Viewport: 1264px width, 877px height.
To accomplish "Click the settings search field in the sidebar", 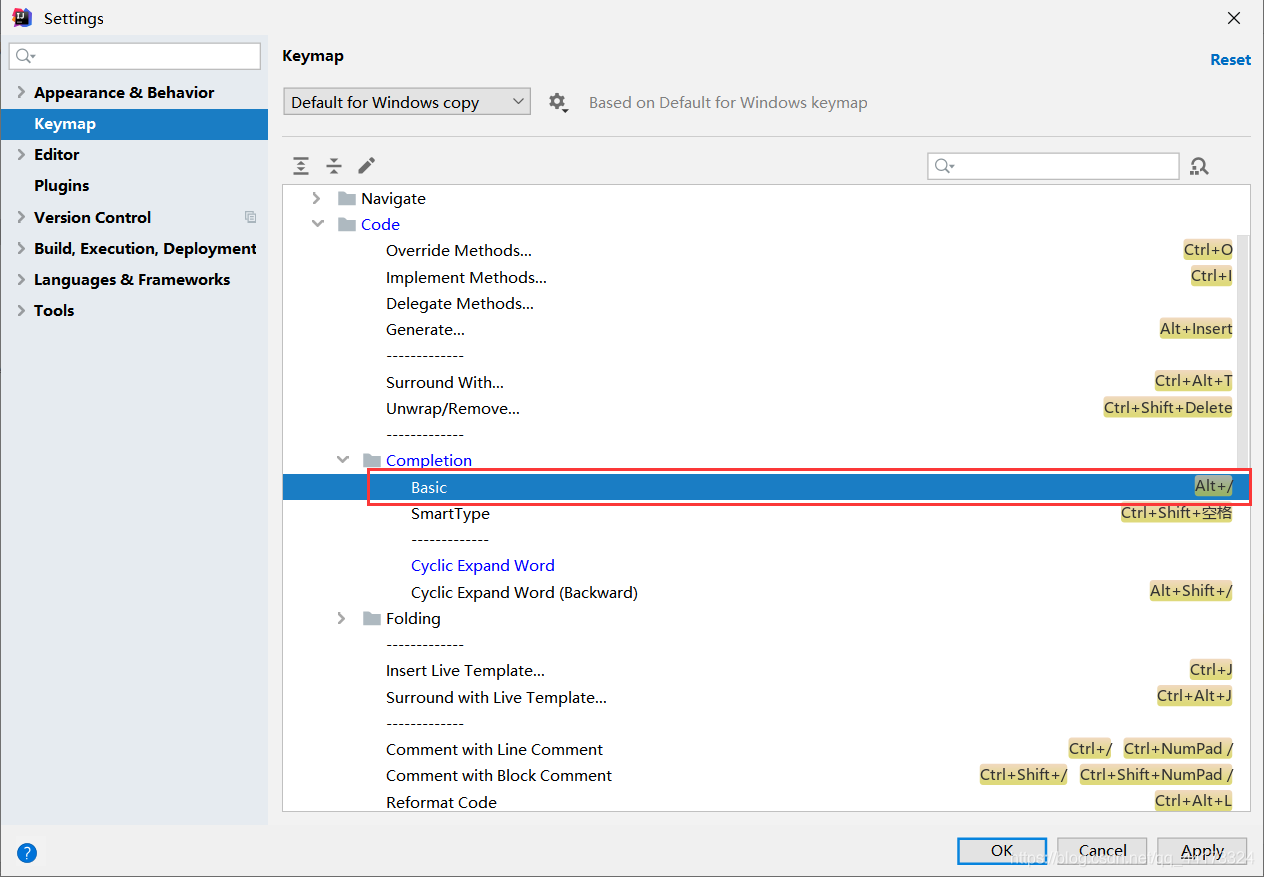I will click(135, 56).
